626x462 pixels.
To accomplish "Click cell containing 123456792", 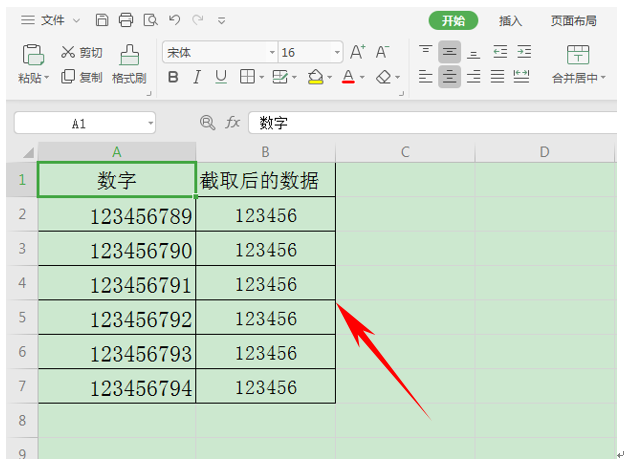I will 117,317.
